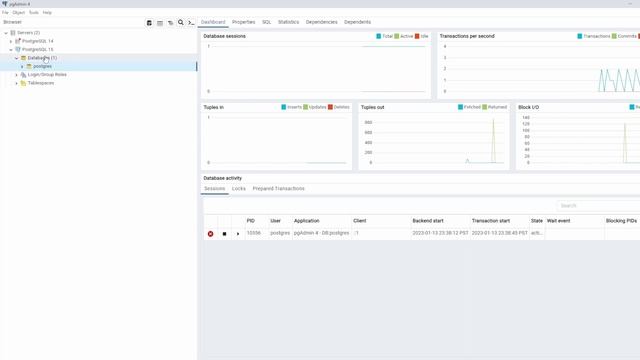Click the 'pgAdmin 4 - DB:postgres' application cell
Screen dimensions: 640x360
click(x=322, y=233)
